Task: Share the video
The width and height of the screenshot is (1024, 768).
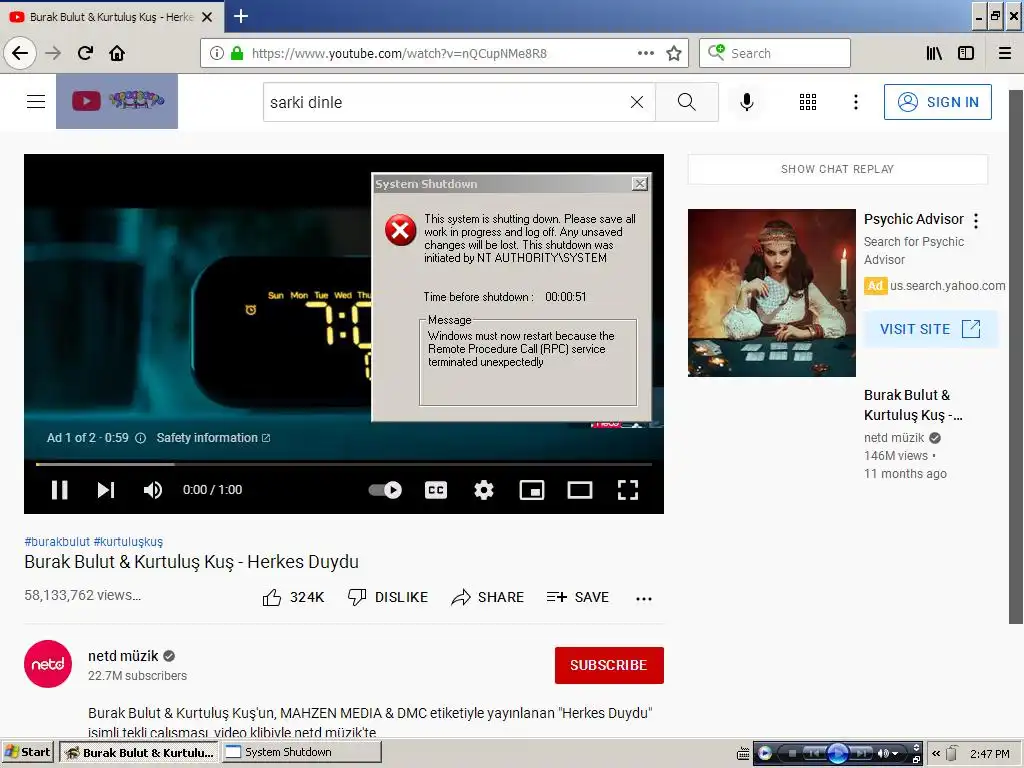Action: click(487, 597)
